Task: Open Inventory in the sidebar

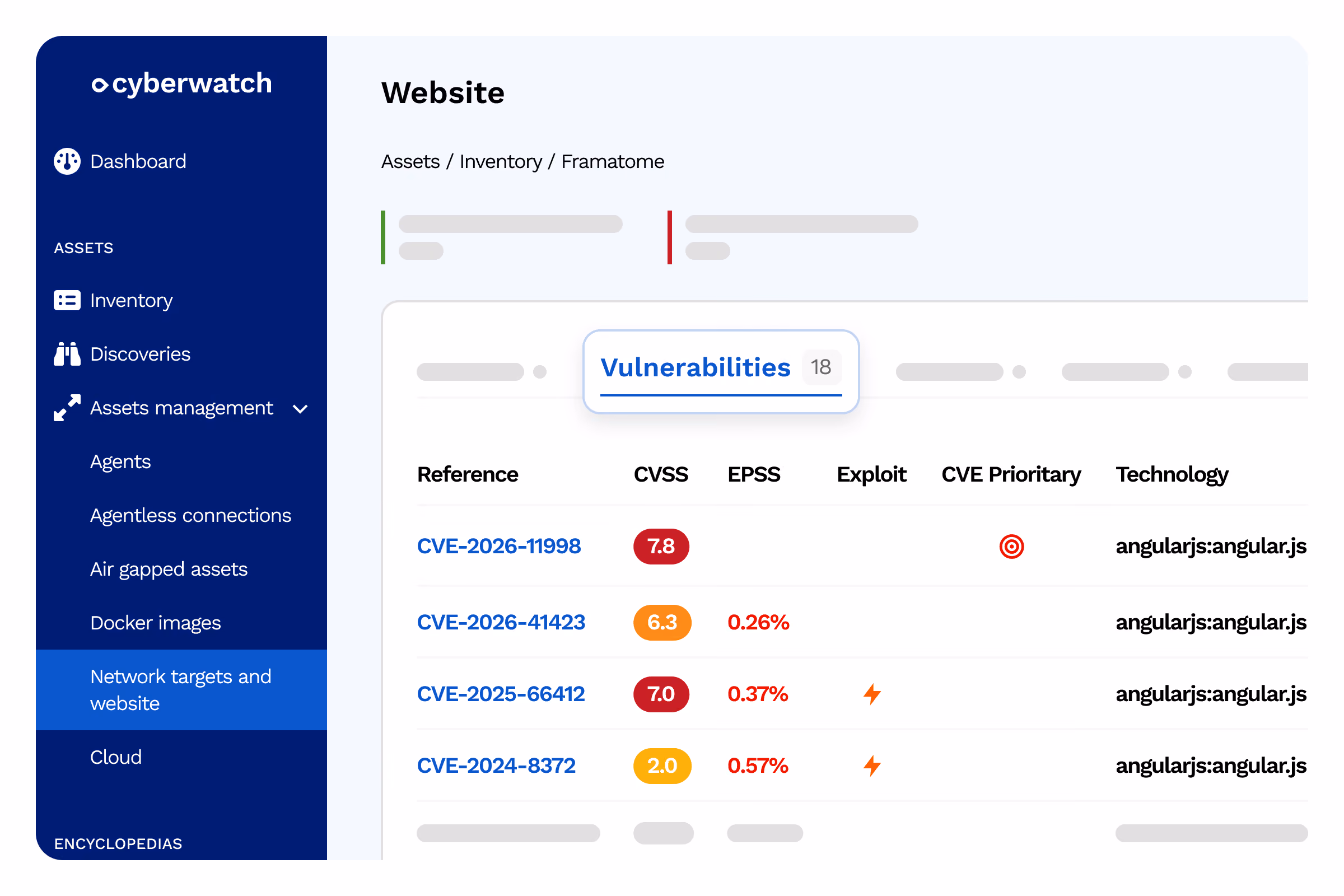Action: click(x=132, y=301)
